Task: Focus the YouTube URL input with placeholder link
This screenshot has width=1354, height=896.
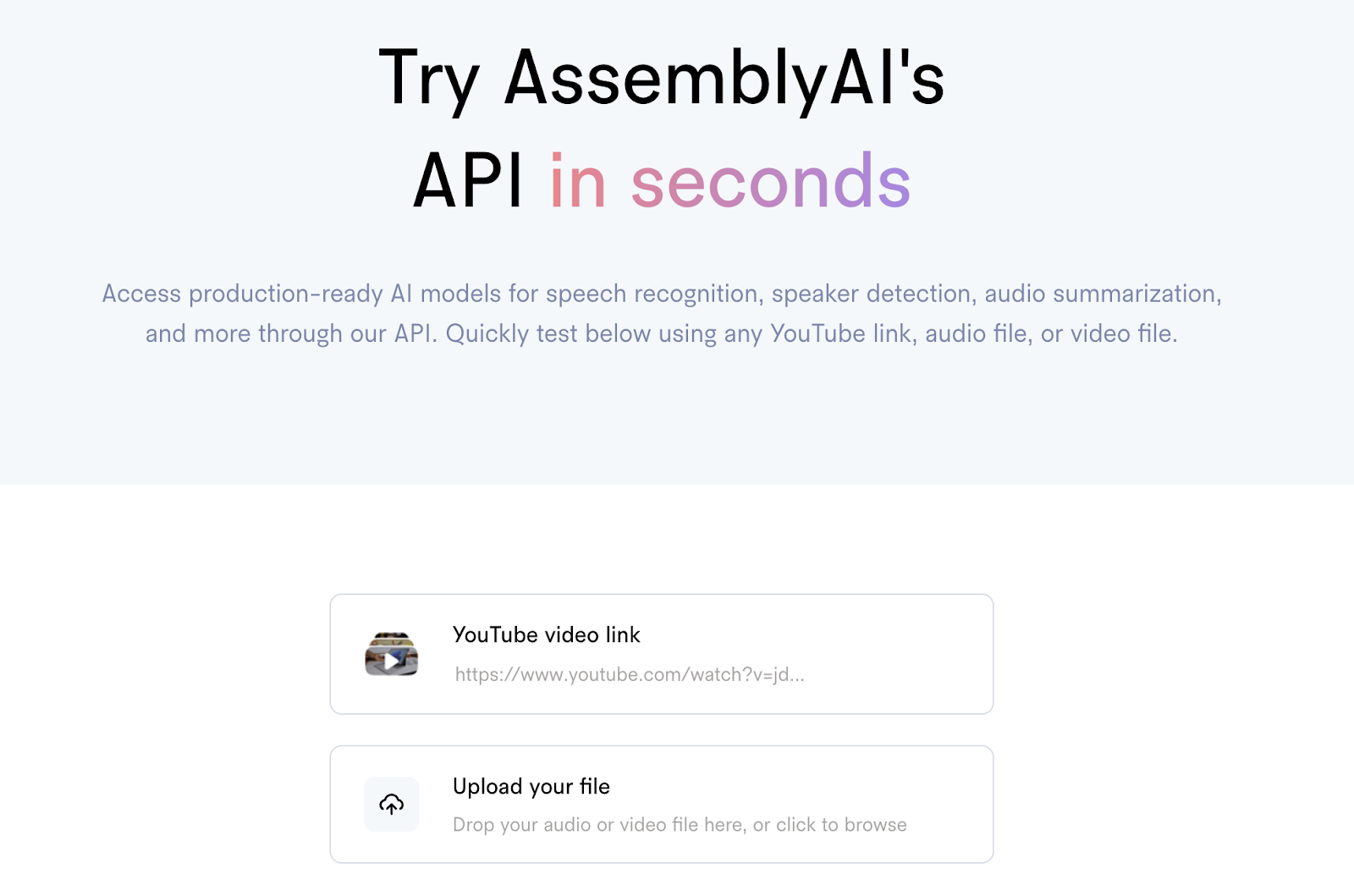Action: 630,674
